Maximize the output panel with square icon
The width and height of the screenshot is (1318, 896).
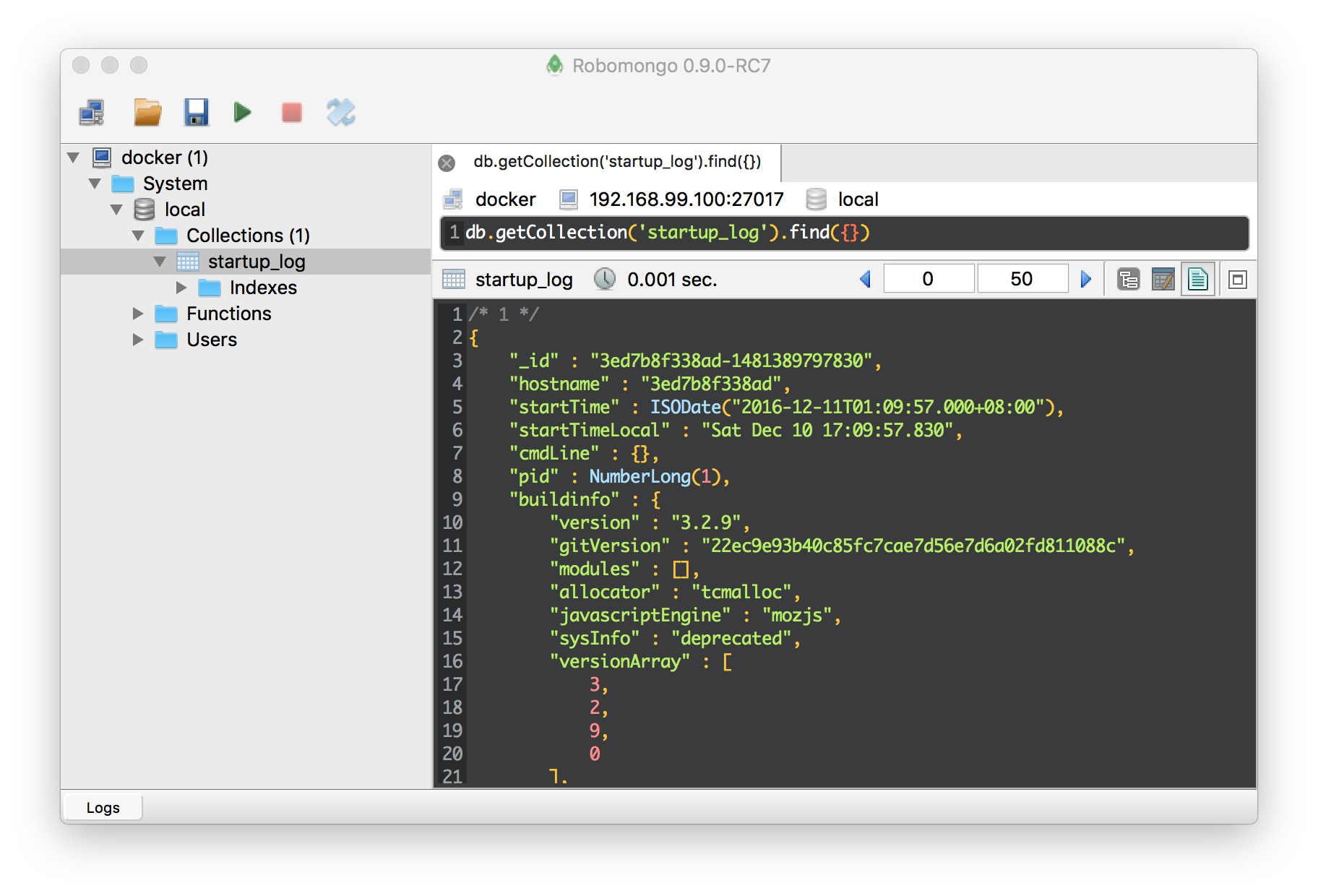coord(1237,279)
